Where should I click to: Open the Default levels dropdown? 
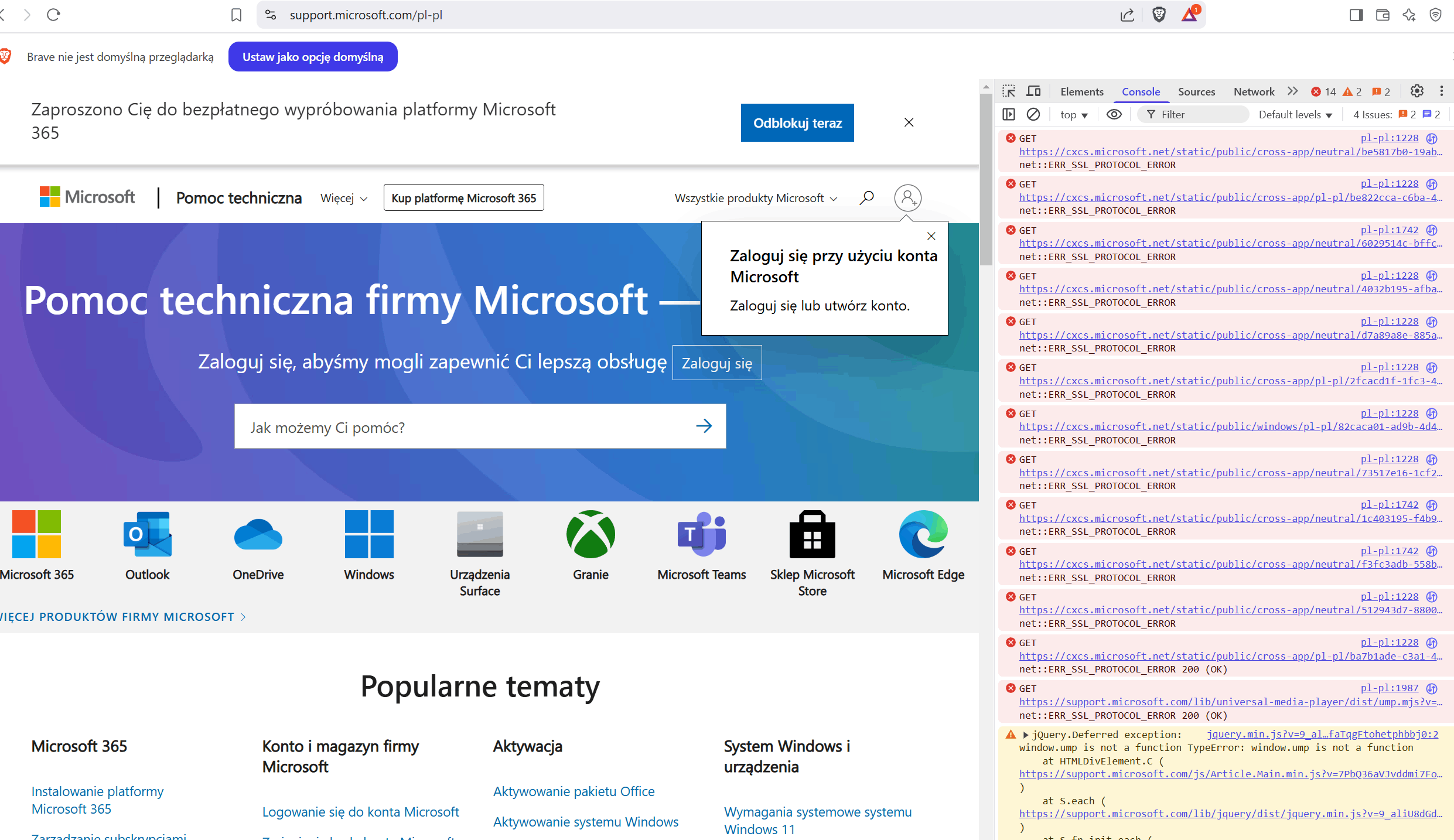pos(1295,115)
